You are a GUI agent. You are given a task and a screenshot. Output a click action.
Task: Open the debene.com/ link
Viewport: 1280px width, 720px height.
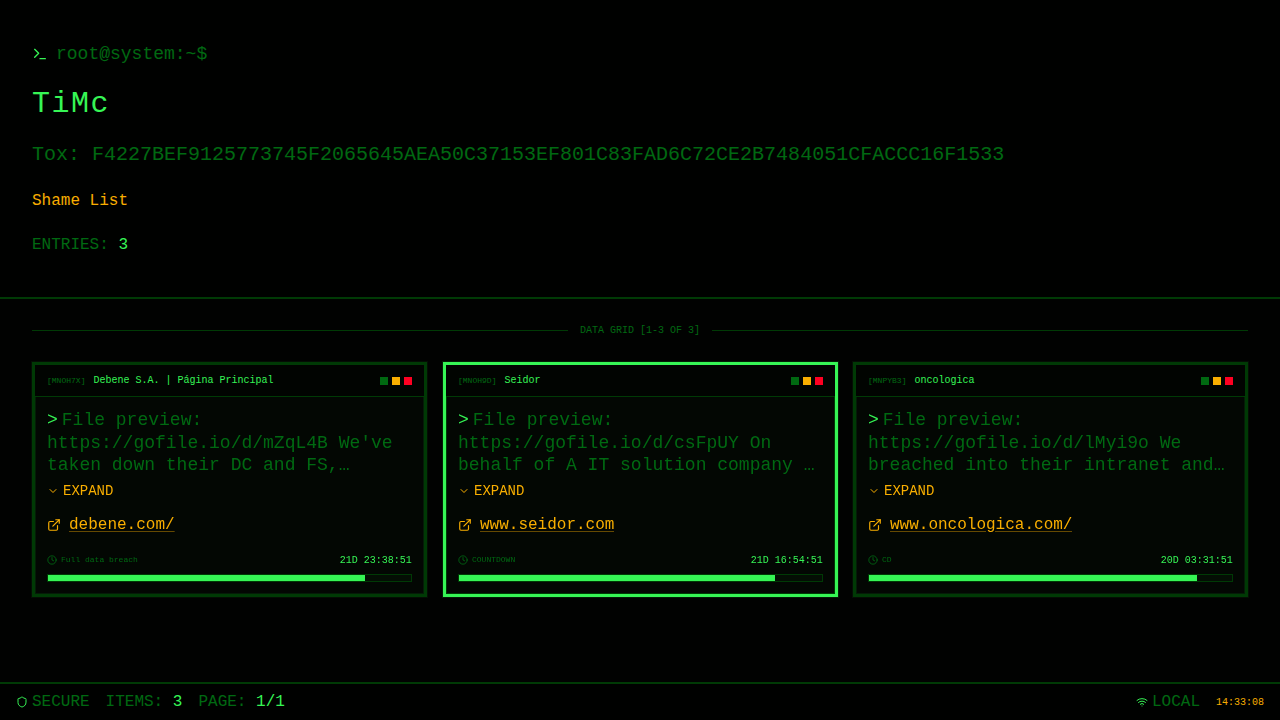coord(121,525)
